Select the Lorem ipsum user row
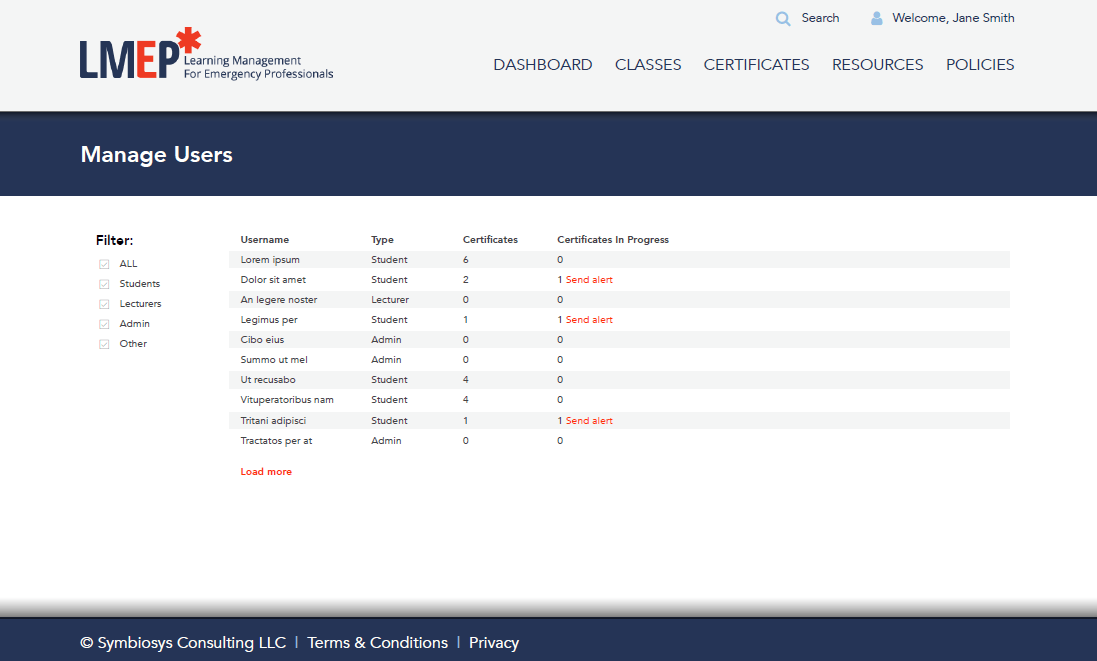The width and height of the screenshot is (1097, 661). coord(619,260)
